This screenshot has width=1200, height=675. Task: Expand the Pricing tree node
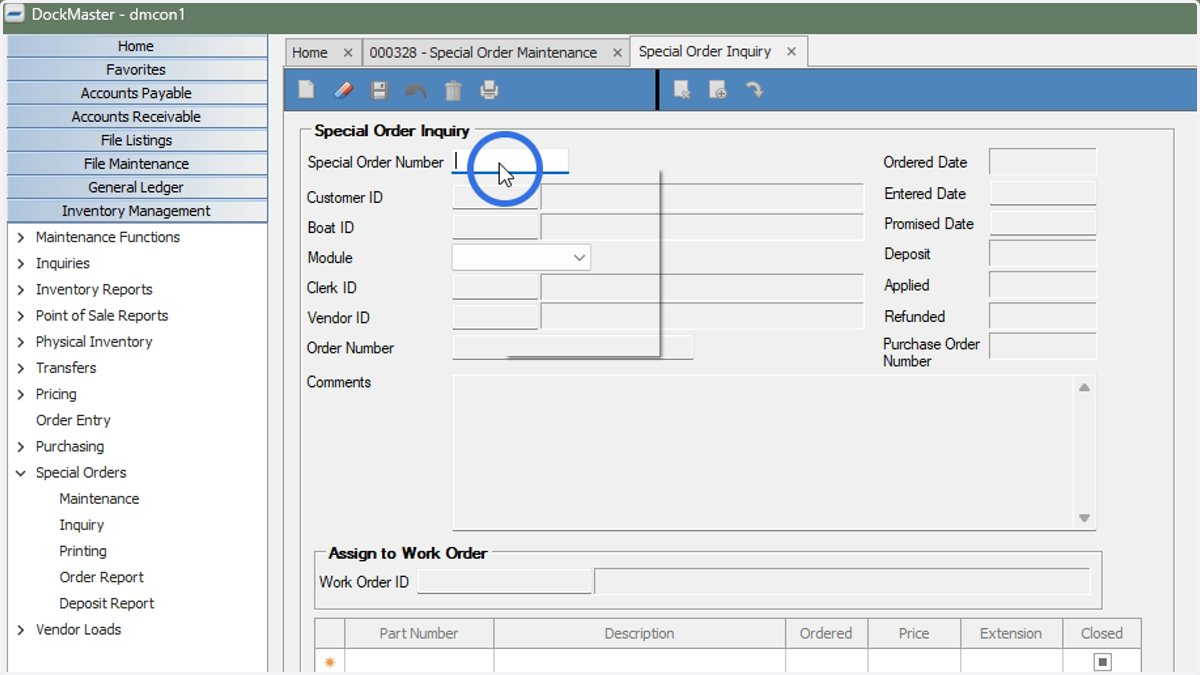click(21, 394)
